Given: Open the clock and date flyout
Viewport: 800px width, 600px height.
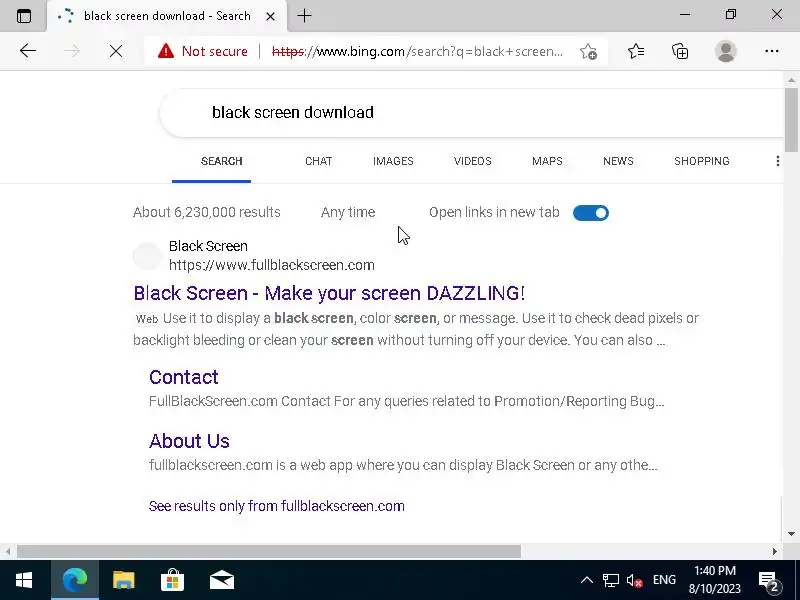Looking at the screenshot, I should pyautogui.click(x=715, y=580).
